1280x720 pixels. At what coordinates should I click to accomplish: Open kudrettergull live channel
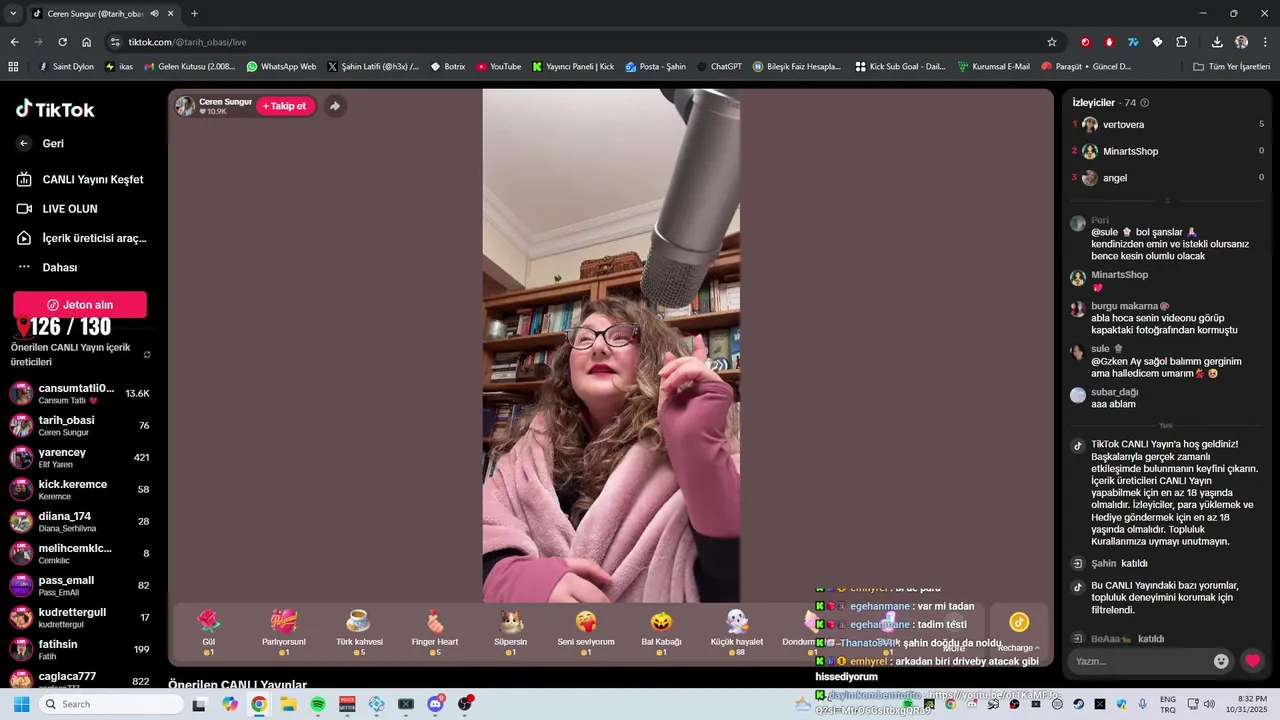coord(80,617)
